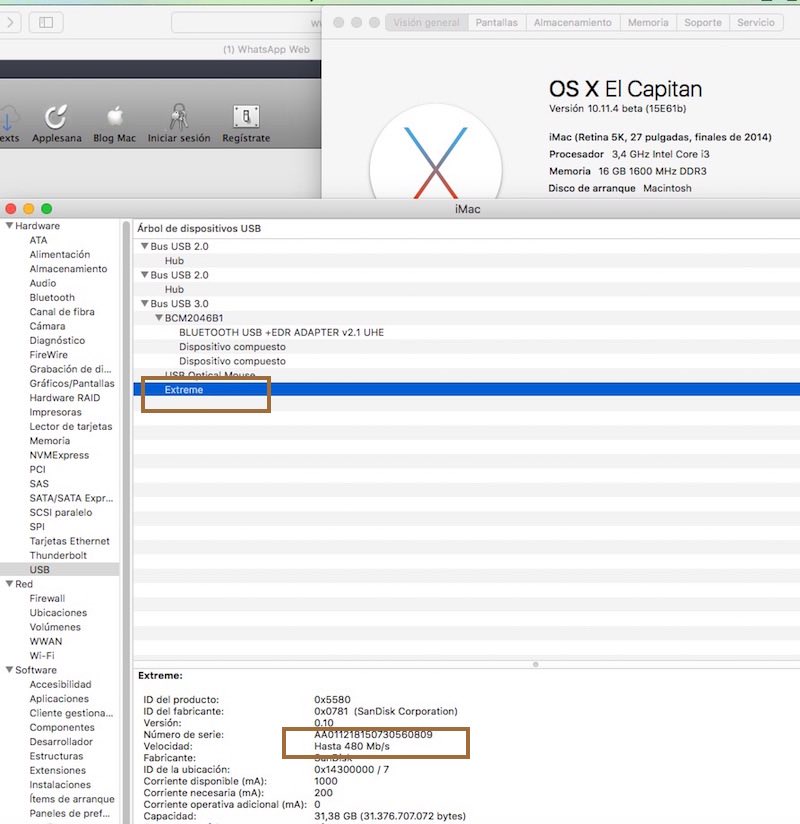Switch to the Soporte tab
Screen dimensions: 800x824
point(703,23)
